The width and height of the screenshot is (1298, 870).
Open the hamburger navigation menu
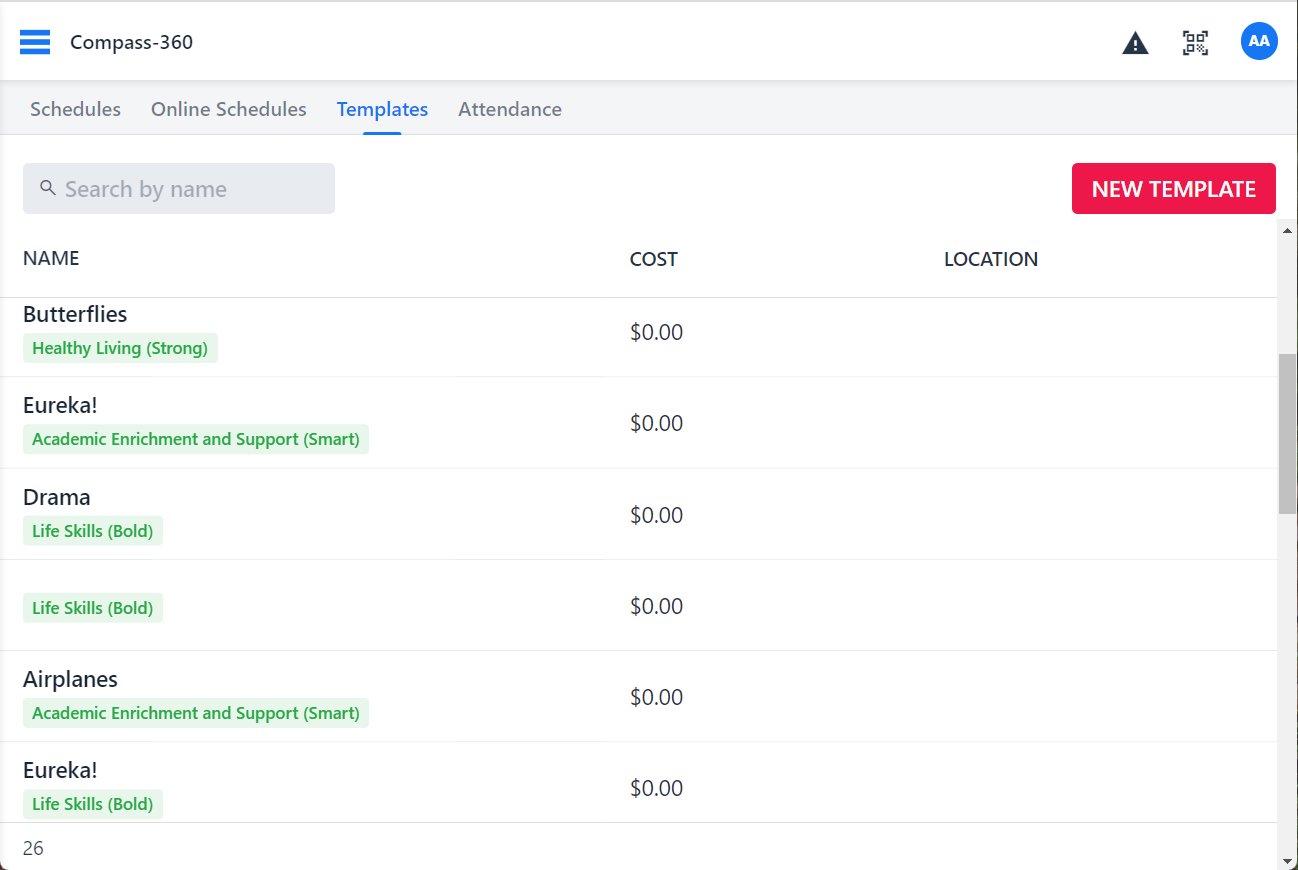[35, 42]
